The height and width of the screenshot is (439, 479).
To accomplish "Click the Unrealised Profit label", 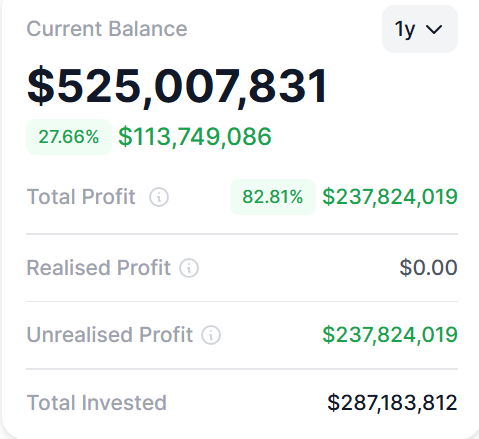I will coord(110,335).
